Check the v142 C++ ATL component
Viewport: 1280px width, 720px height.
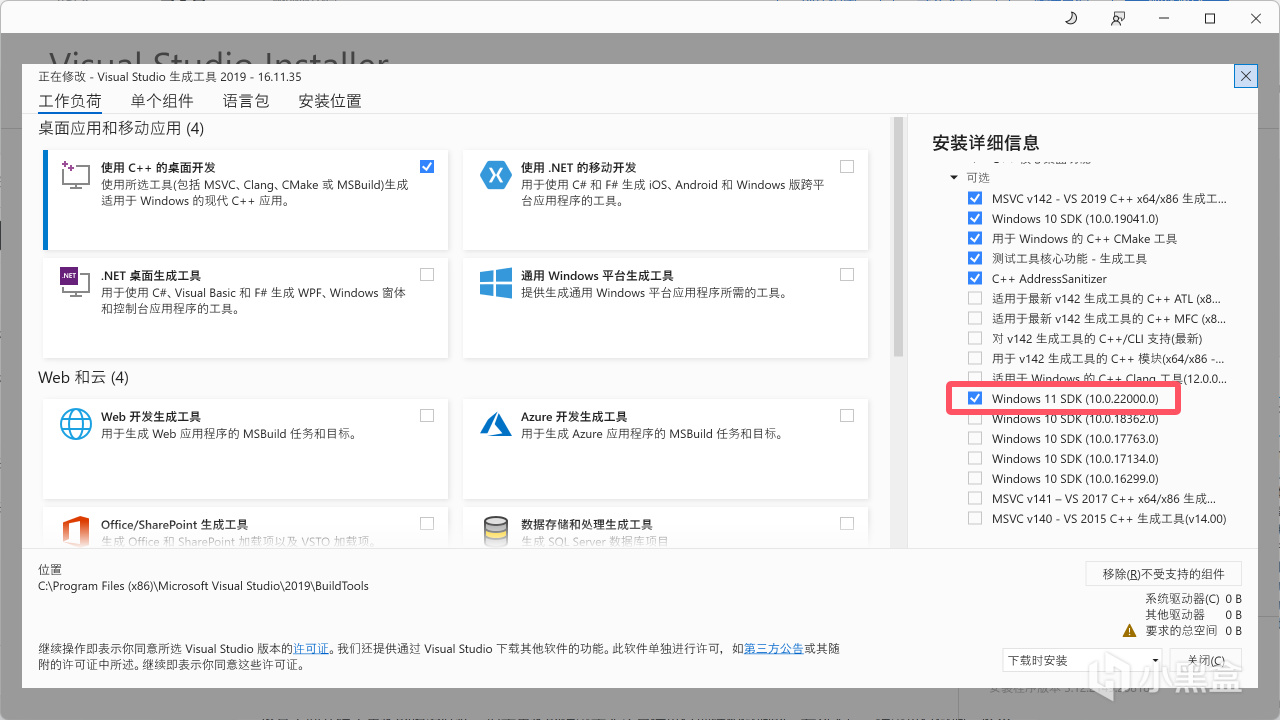[975, 298]
